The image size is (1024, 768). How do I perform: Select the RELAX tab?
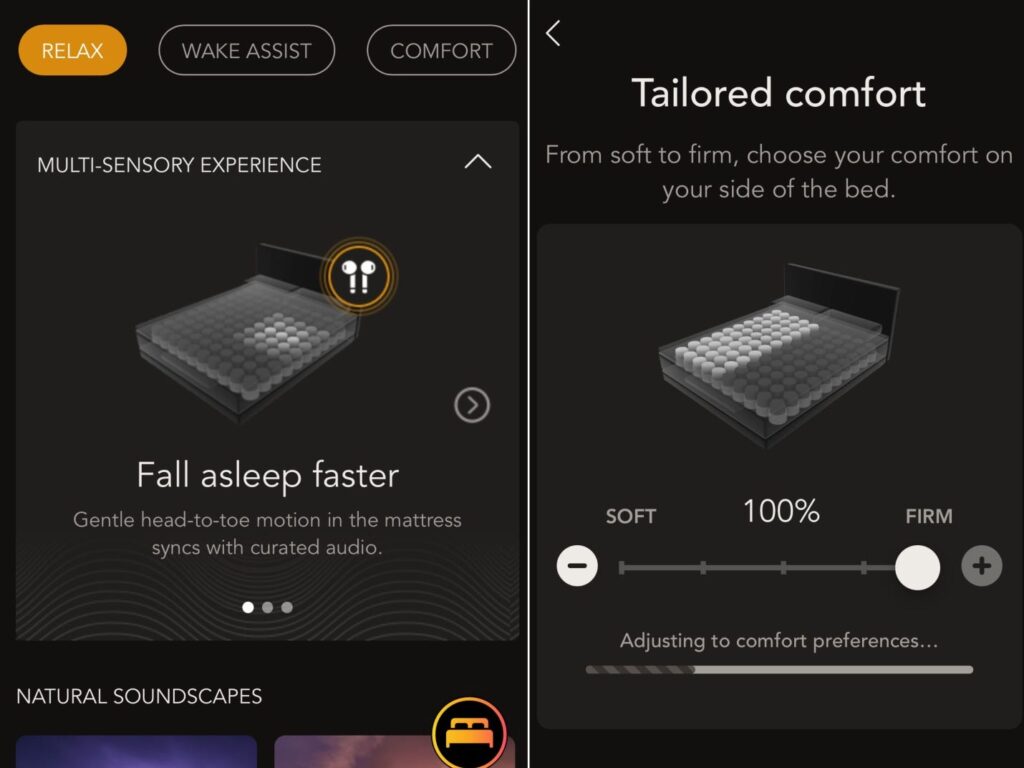(72, 50)
